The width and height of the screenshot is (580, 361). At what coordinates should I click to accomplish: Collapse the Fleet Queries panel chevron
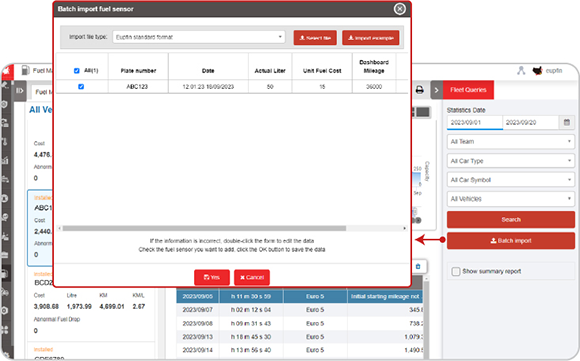pyautogui.click(x=436, y=90)
